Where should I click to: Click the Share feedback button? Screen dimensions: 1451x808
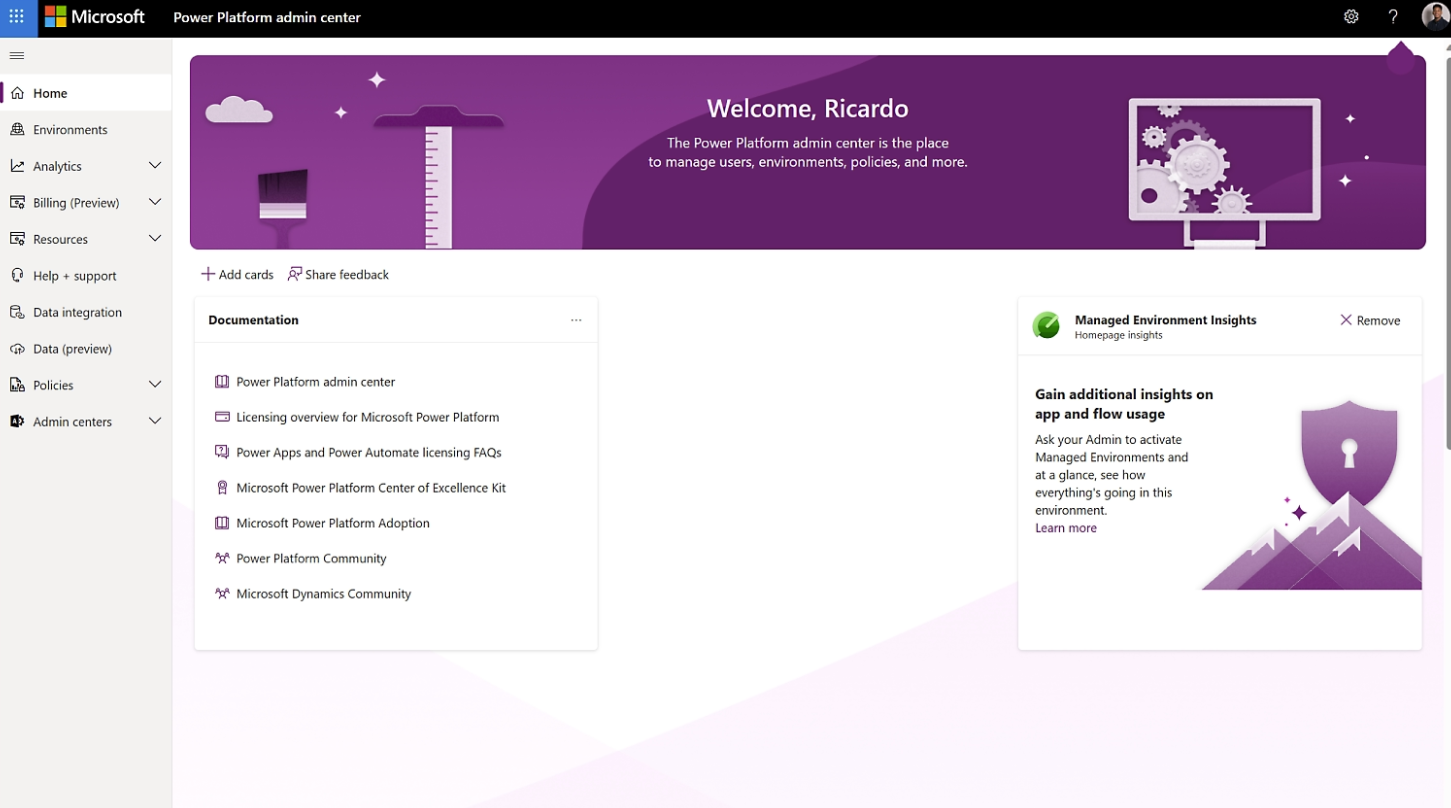[338, 274]
